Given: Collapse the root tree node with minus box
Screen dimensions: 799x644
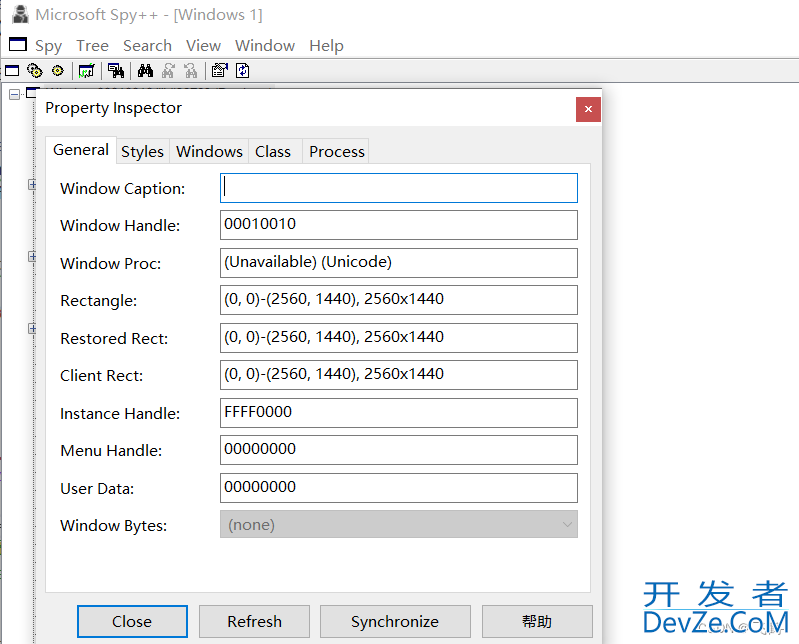Looking at the screenshot, I should (15, 94).
